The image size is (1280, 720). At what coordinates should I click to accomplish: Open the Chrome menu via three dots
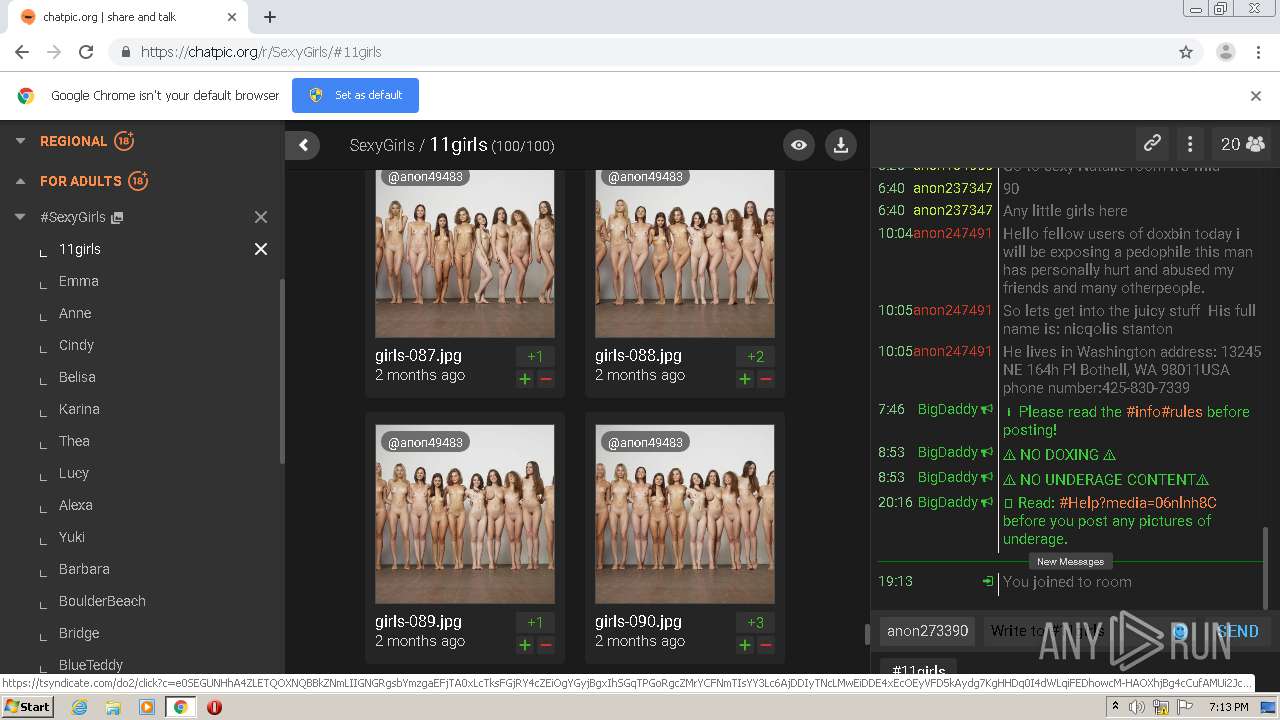click(1260, 52)
